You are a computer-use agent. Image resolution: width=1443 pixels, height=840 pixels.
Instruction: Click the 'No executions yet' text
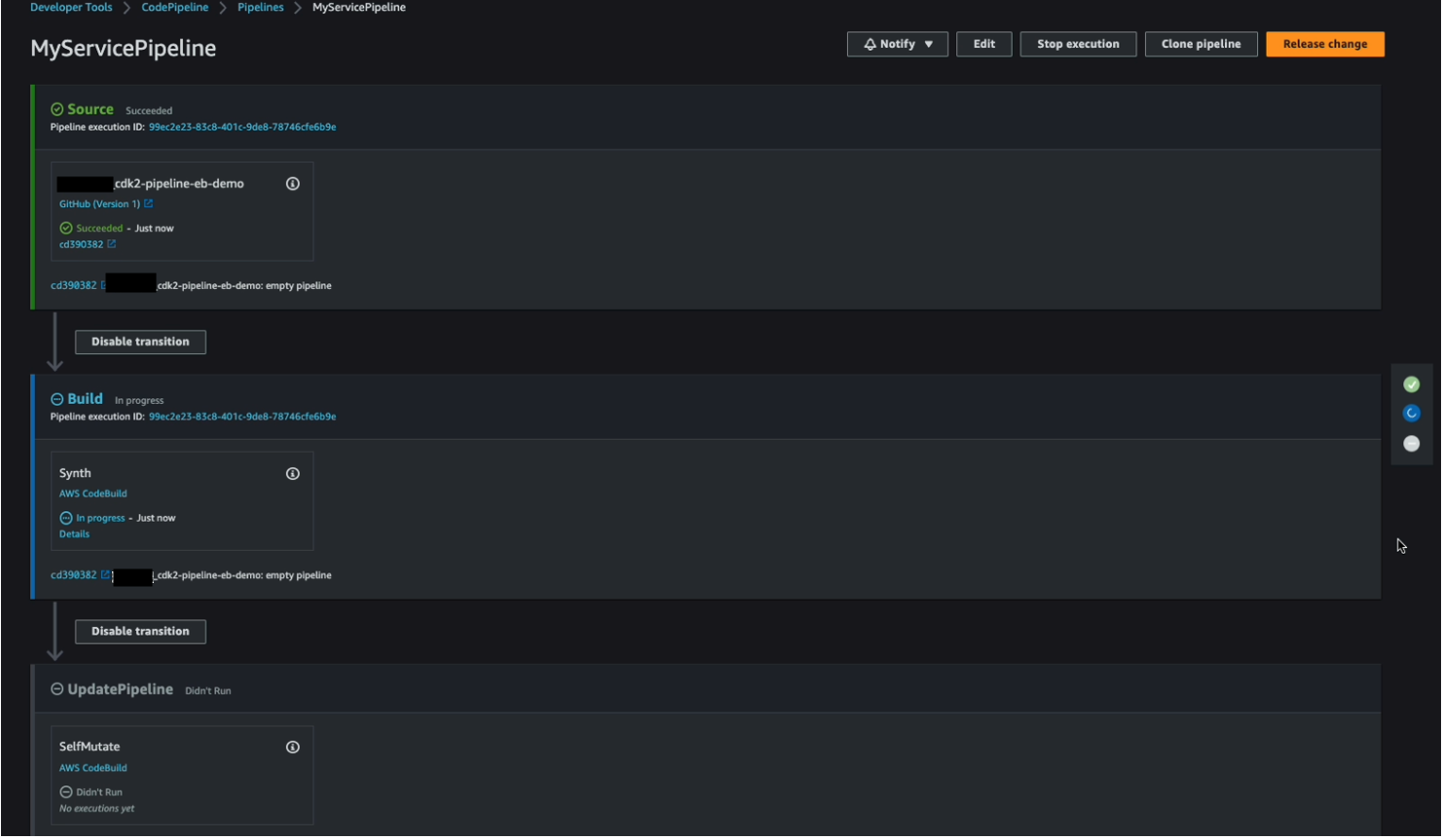[96, 810]
